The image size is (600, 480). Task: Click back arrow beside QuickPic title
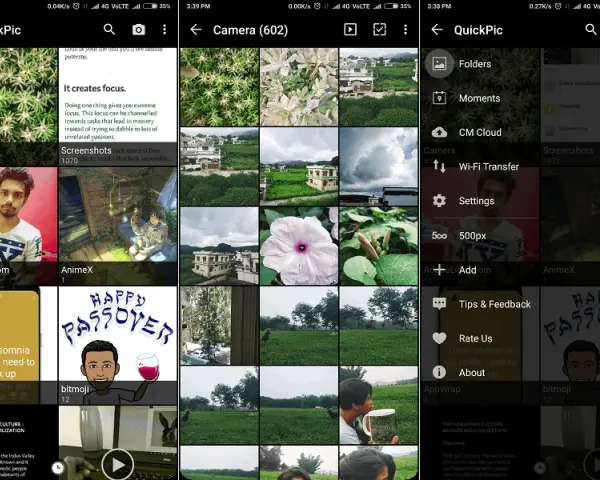pyautogui.click(x=437, y=29)
